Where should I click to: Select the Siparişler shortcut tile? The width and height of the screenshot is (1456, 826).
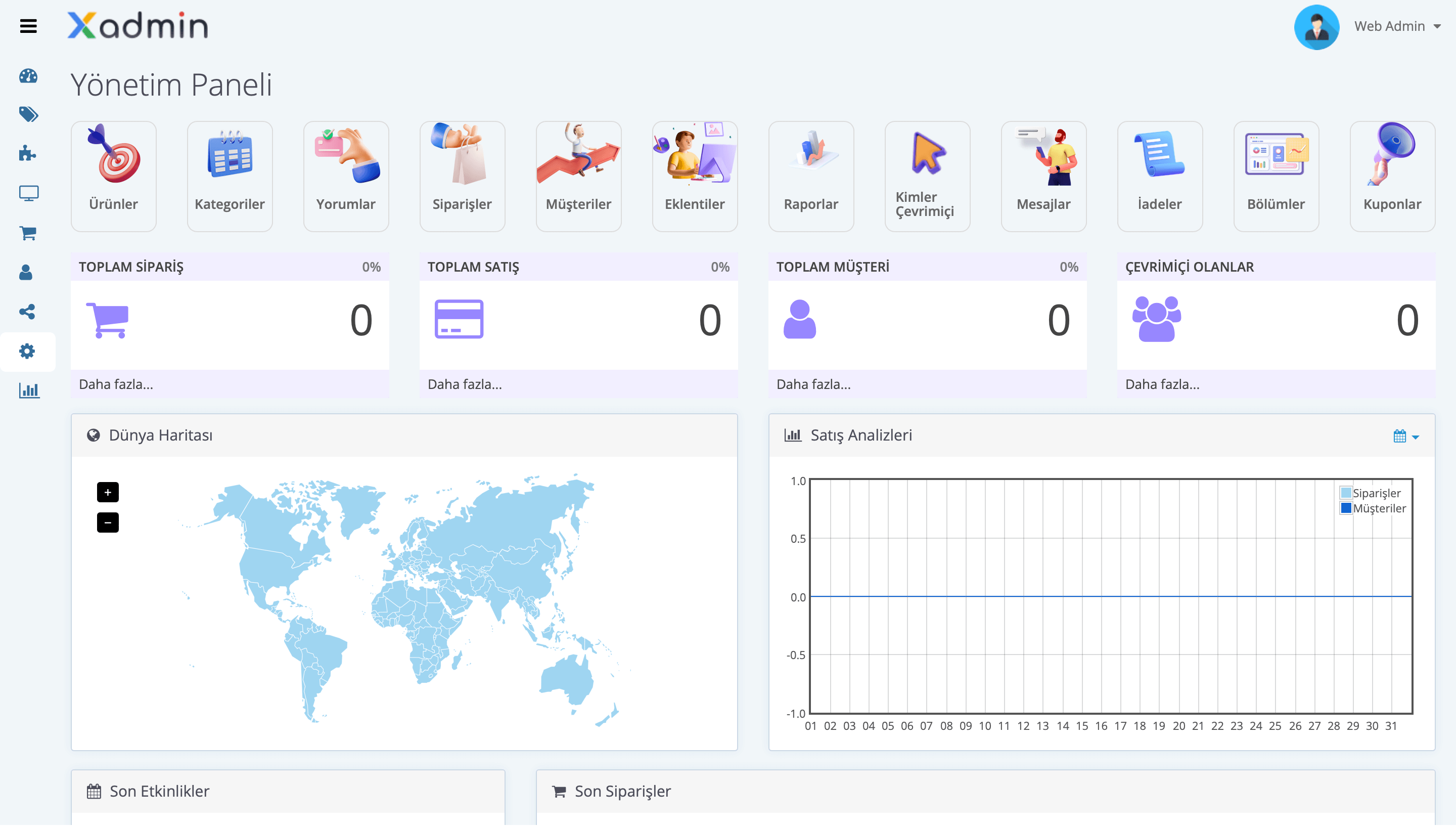(x=462, y=176)
